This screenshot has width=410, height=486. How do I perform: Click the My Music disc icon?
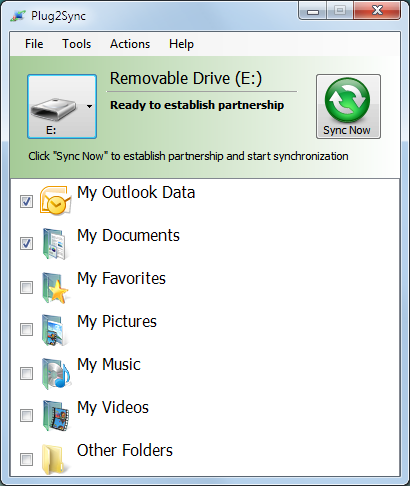(x=56, y=373)
